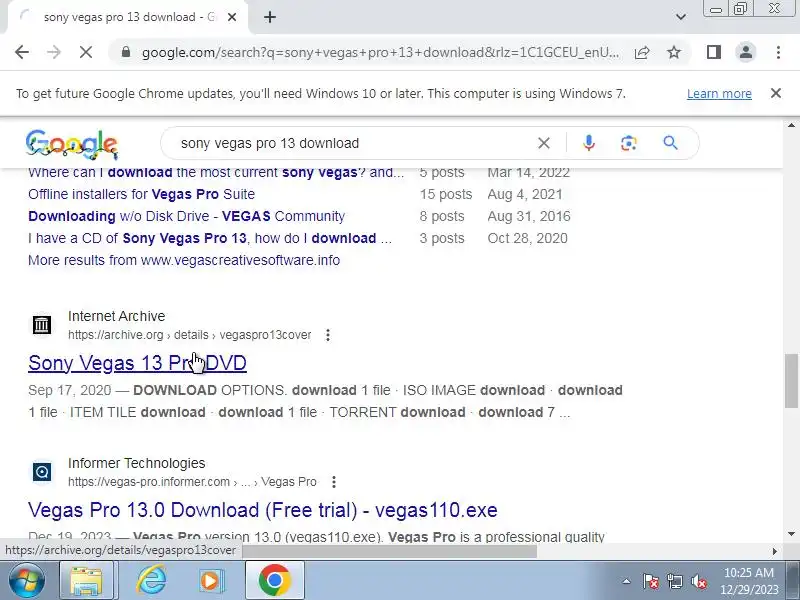
Task: Click the scroll up arrow
Action: click(x=791, y=126)
